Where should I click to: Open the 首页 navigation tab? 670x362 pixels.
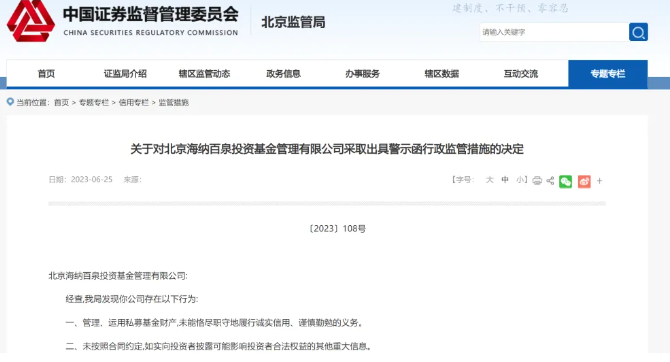pyautogui.click(x=46, y=74)
